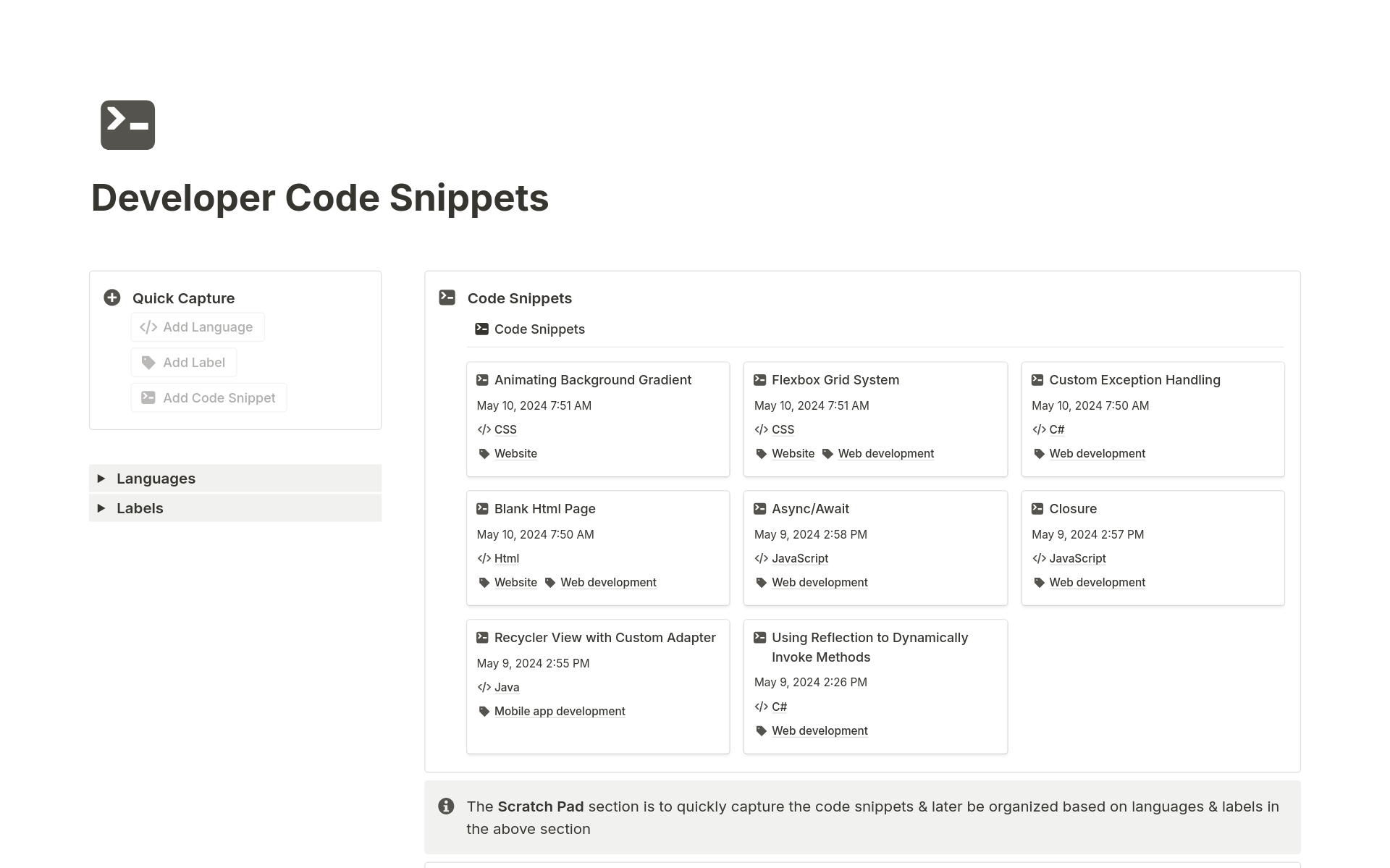This screenshot has width=1390, height=868.
Task: Open the Mobile app development label link
Action: (x=559, y=711)
